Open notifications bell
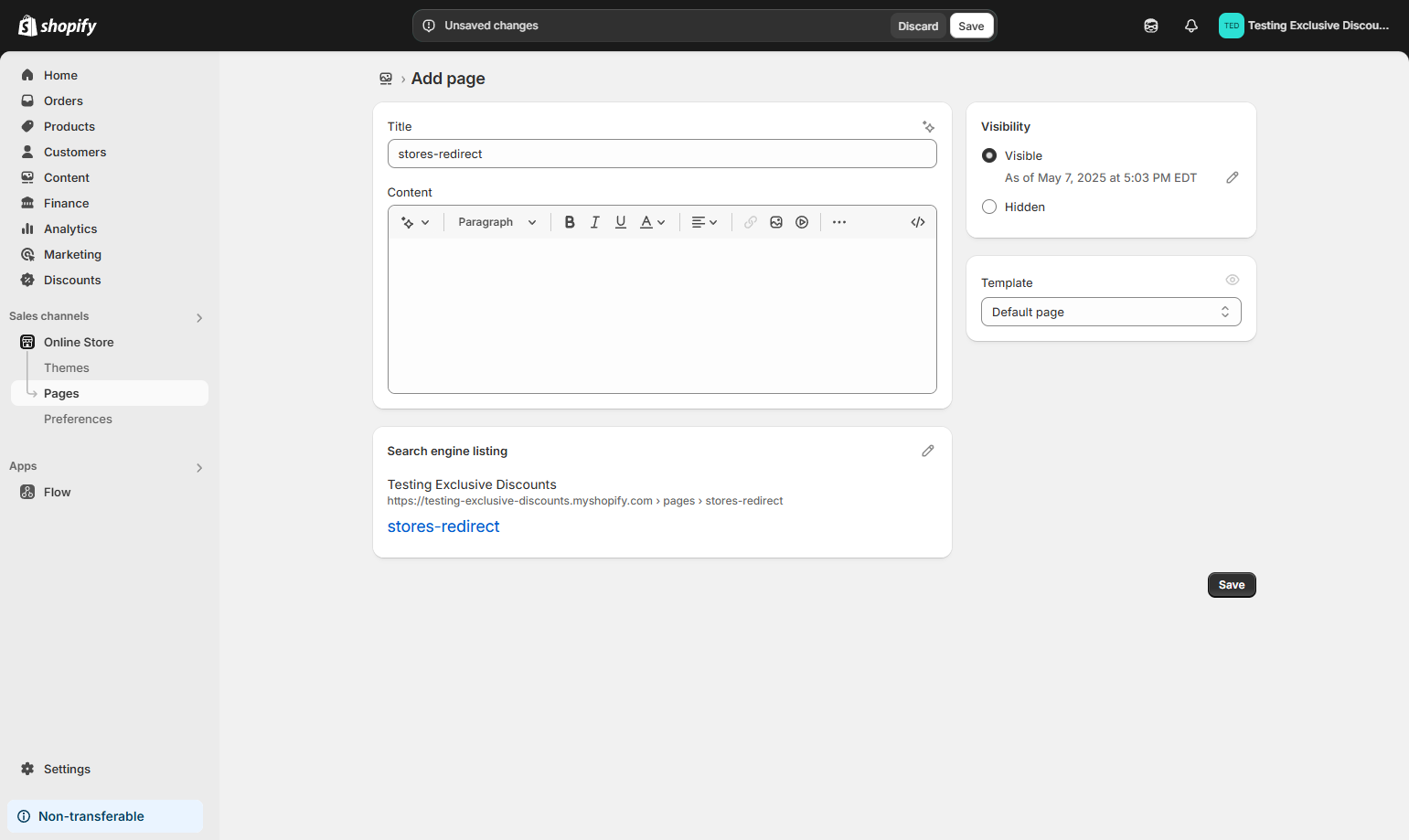Viewport: 1409px width, 840px height. coord(1191,26)
